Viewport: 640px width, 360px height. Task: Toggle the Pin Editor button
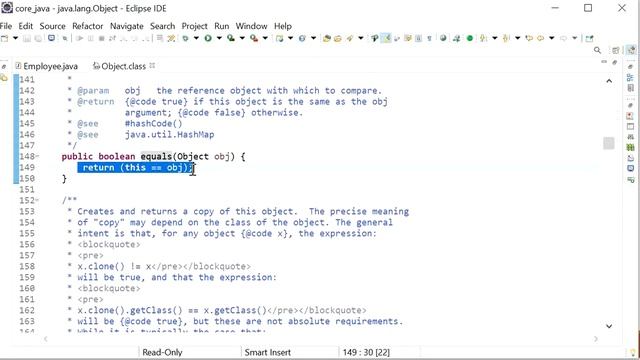coord(589,38)
